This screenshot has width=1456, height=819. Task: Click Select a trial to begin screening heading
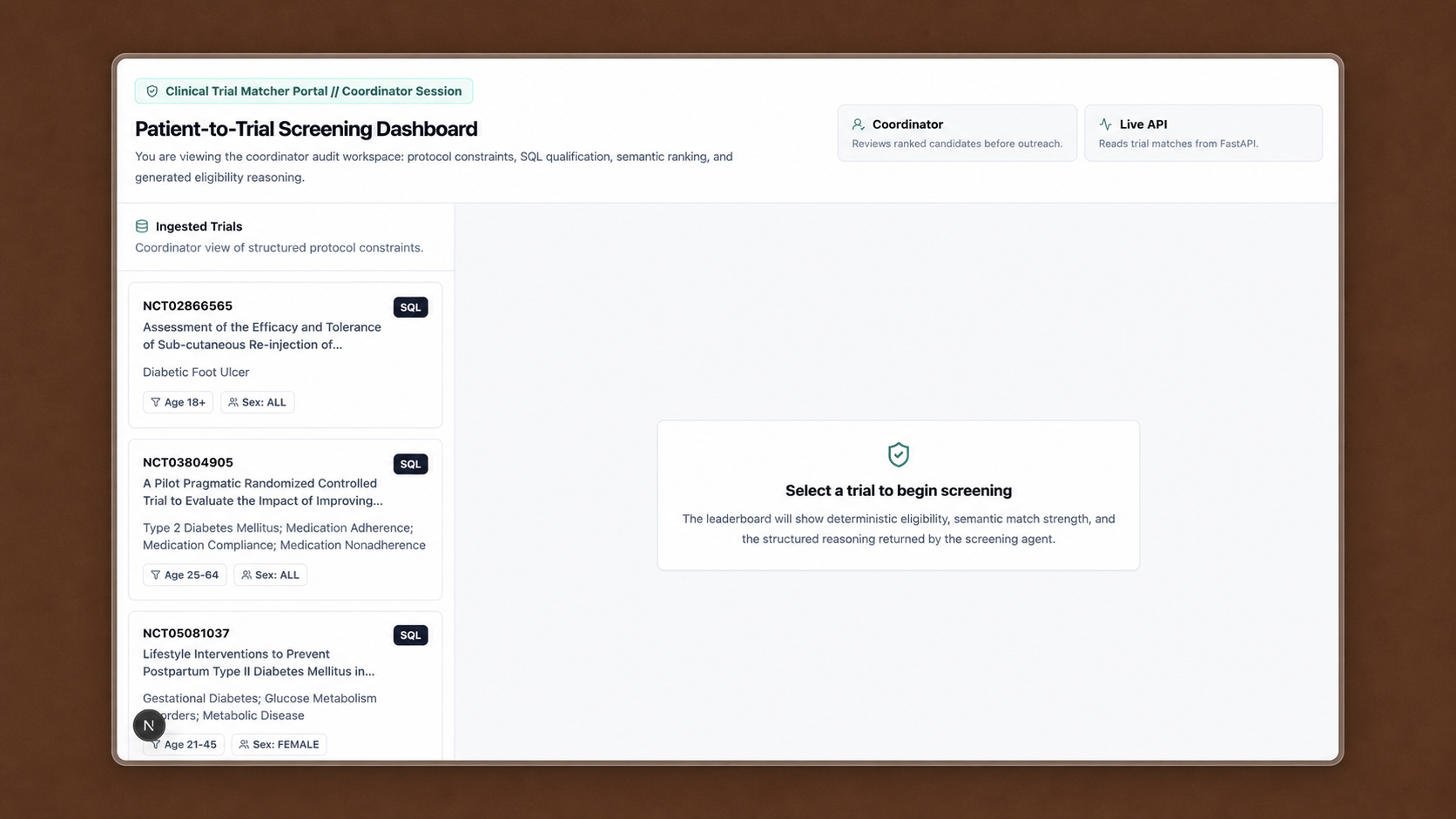[x=899, y=491]
